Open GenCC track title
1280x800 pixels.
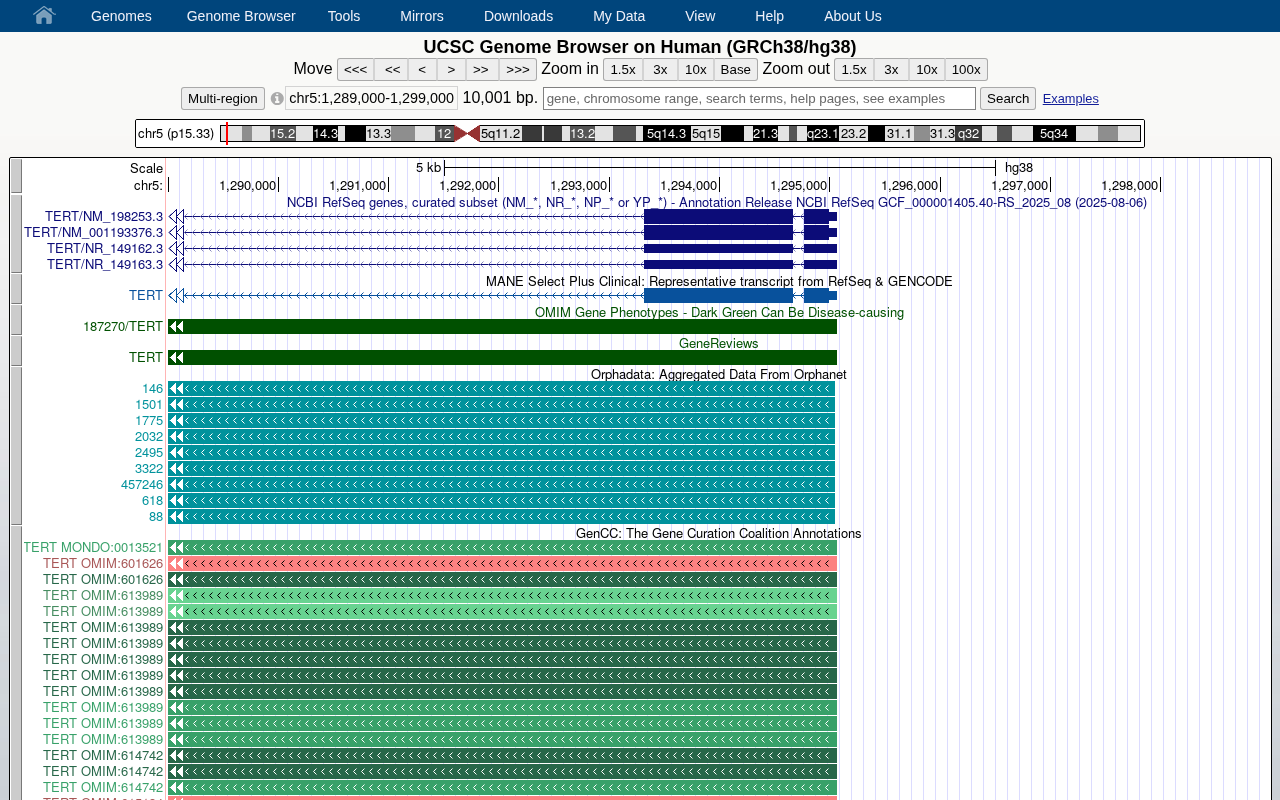[719, 534]
